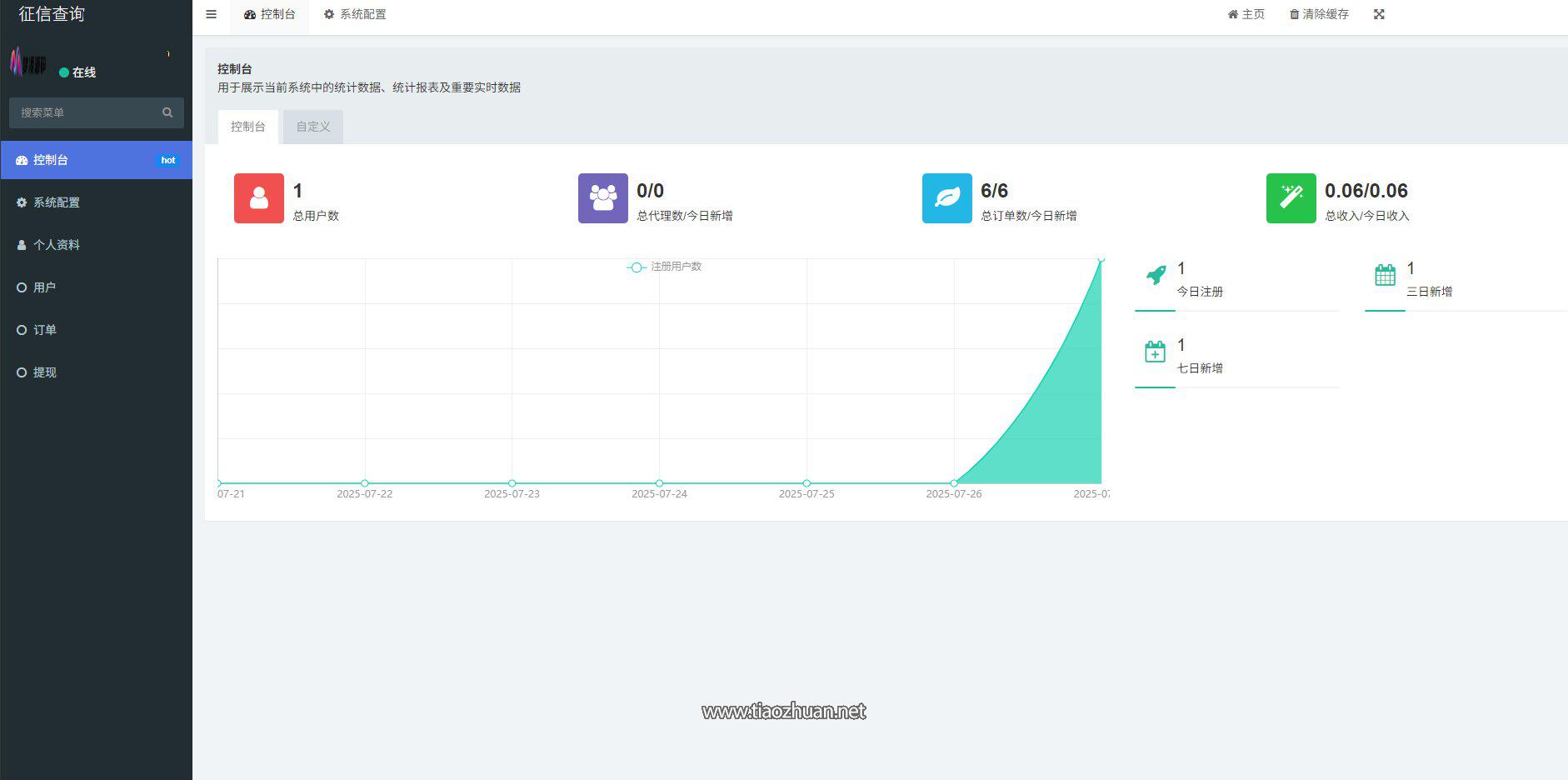This screenshot has height=780, width=1568.
Task: Click the rocket icon for today's registrations
Action: coord(1156,275)
